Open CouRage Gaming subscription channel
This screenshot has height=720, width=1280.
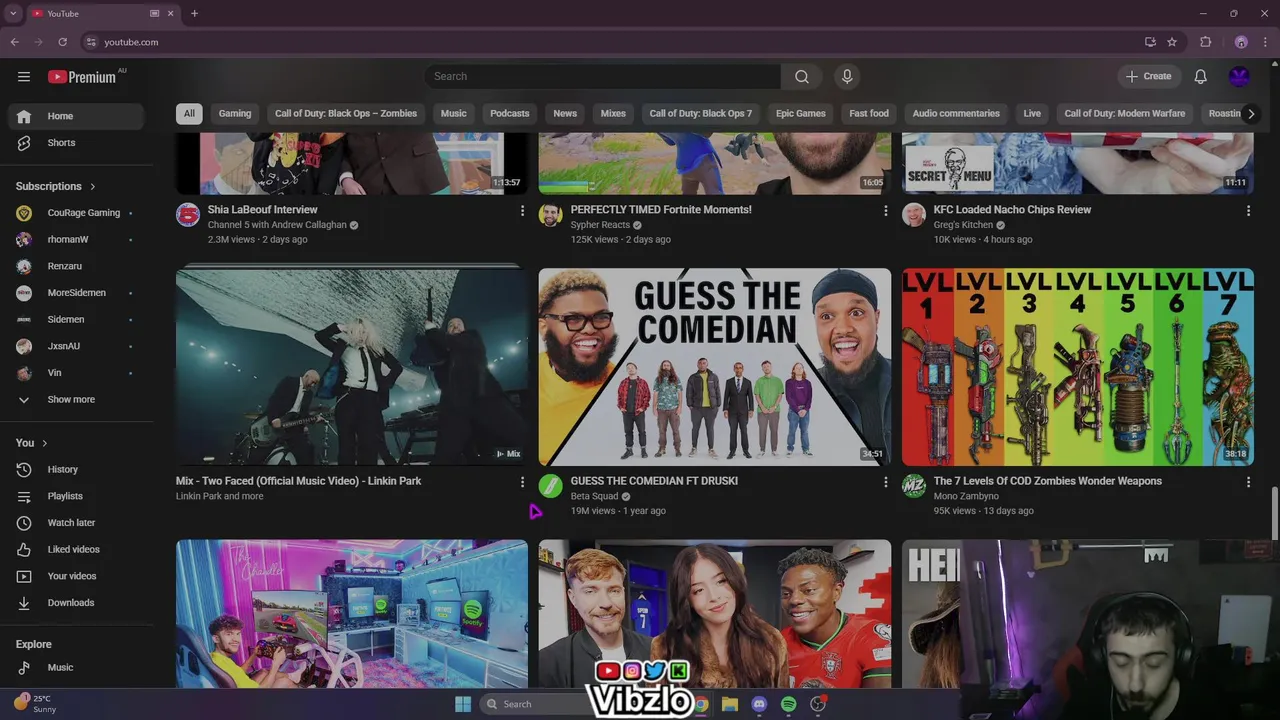point(76,213)
